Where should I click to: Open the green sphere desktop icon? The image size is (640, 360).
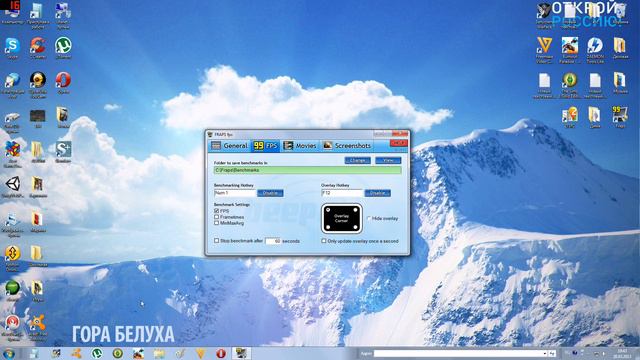click(12, 288)
